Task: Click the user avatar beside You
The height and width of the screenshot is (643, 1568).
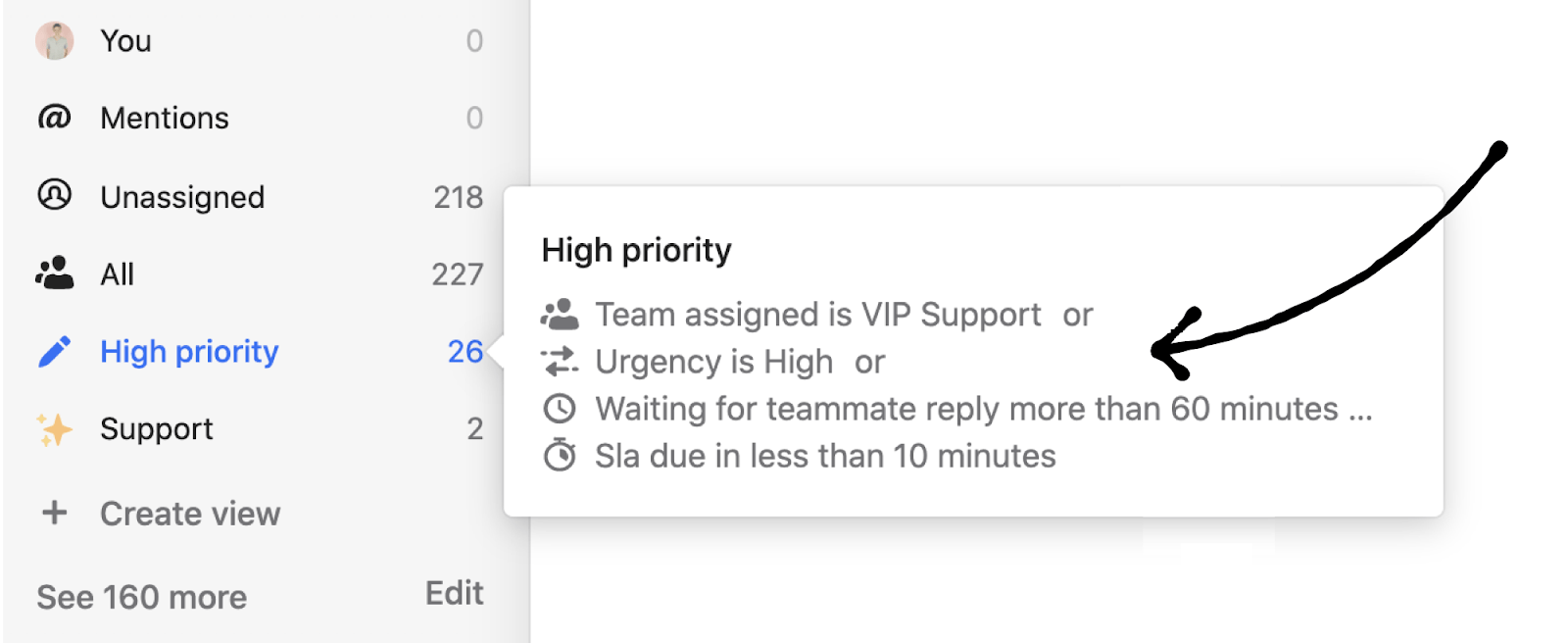Action: tap(55, 41)
